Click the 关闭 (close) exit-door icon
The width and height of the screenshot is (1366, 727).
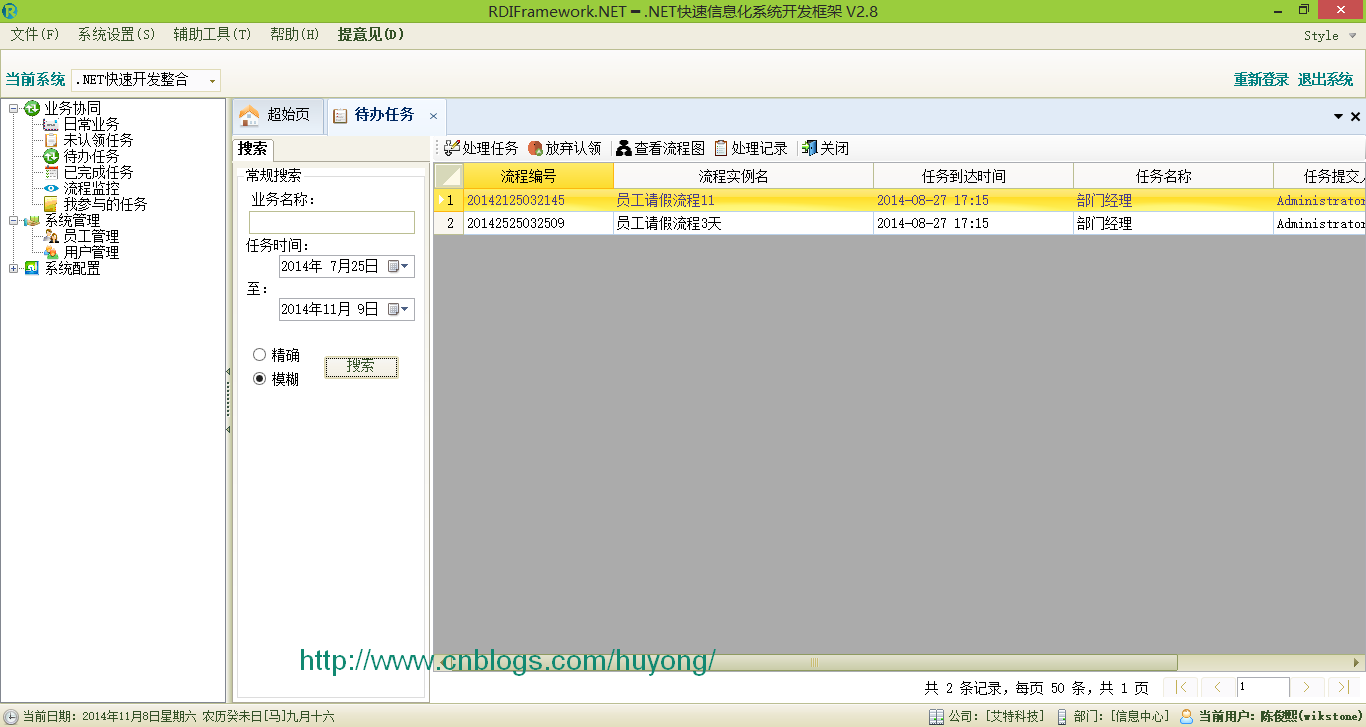(810, 148)
